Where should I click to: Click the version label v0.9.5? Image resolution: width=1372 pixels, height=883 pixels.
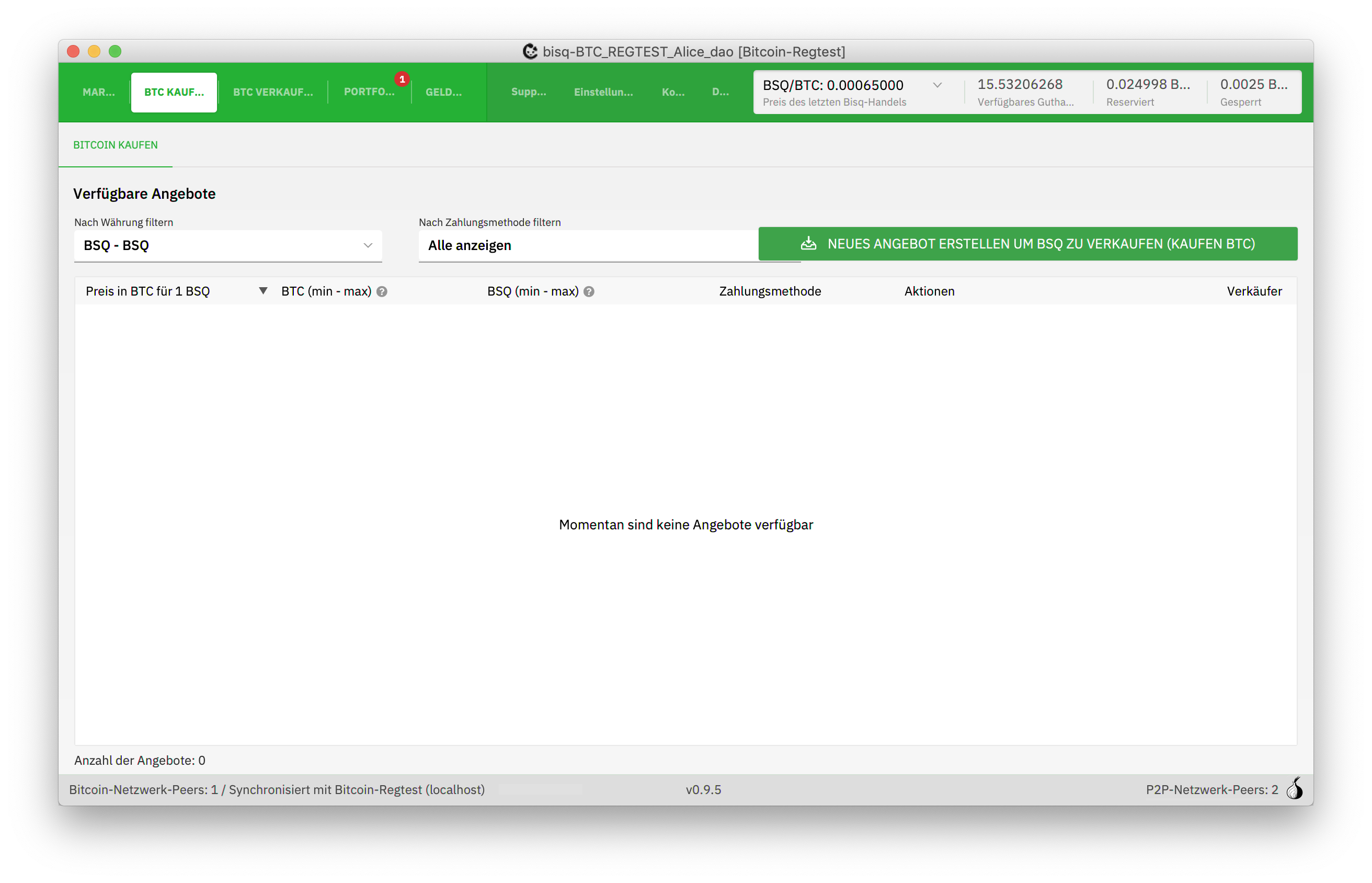(703, 789)
